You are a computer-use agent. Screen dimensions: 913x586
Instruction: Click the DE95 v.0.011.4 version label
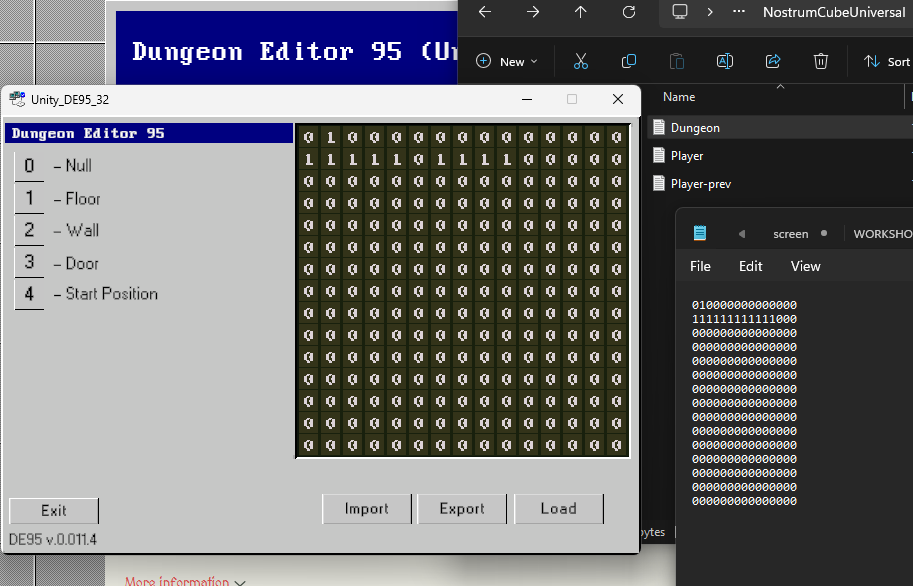53,539
